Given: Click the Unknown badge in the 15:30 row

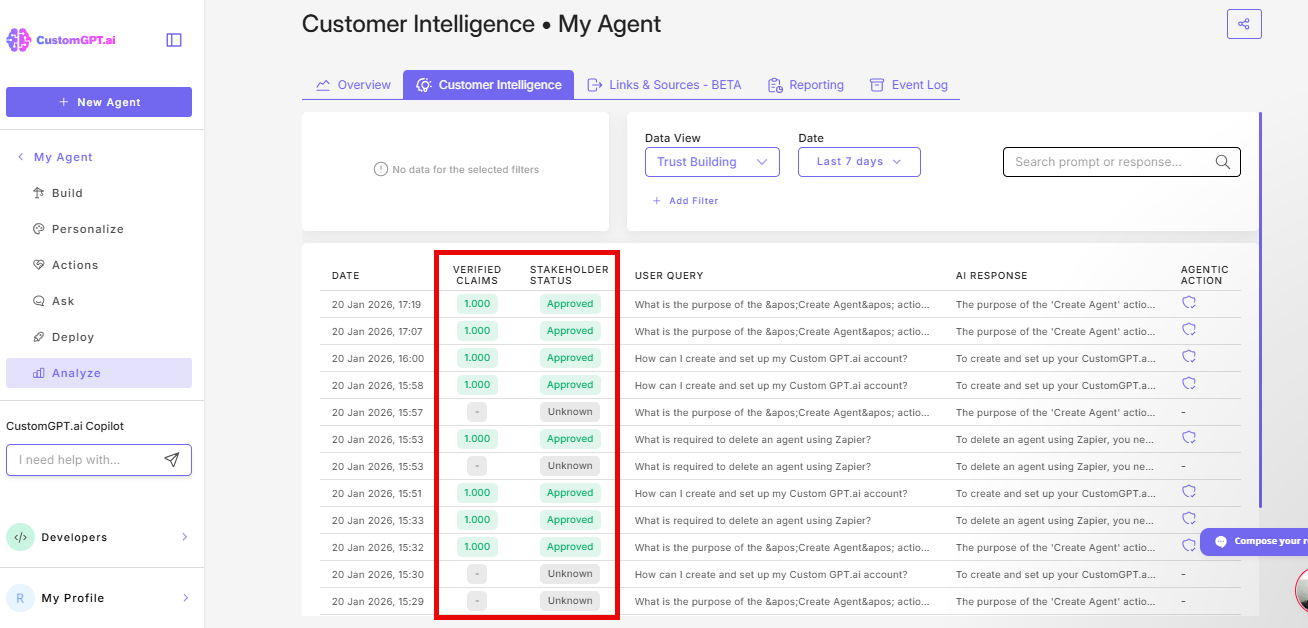Looking at the screenshot, I should coord(570,574).
